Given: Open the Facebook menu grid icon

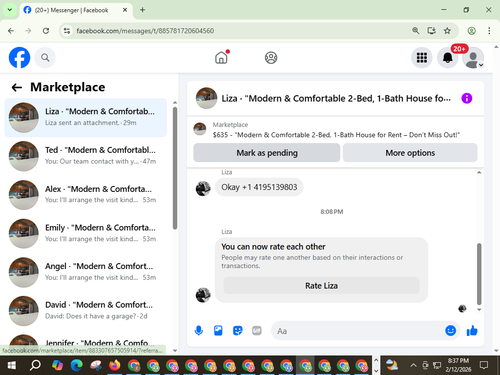Looking at the screenshot, I should click(422, 58).
